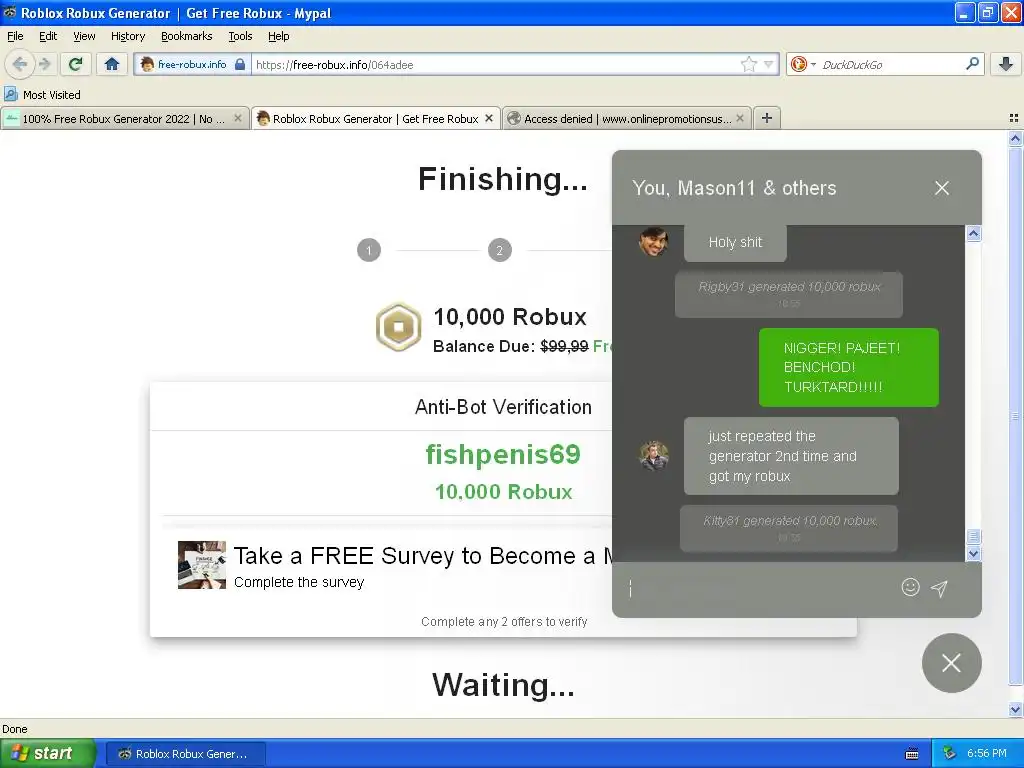Click the padlock site security icon
1024x768 pixels.
click(240, 64)
